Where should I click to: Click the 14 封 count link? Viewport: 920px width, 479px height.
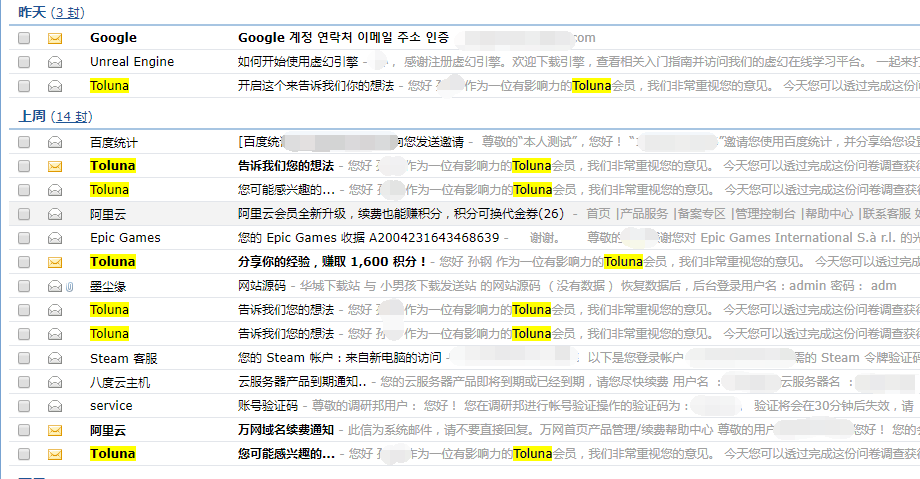pyautogui.click(x=72, y=116)
